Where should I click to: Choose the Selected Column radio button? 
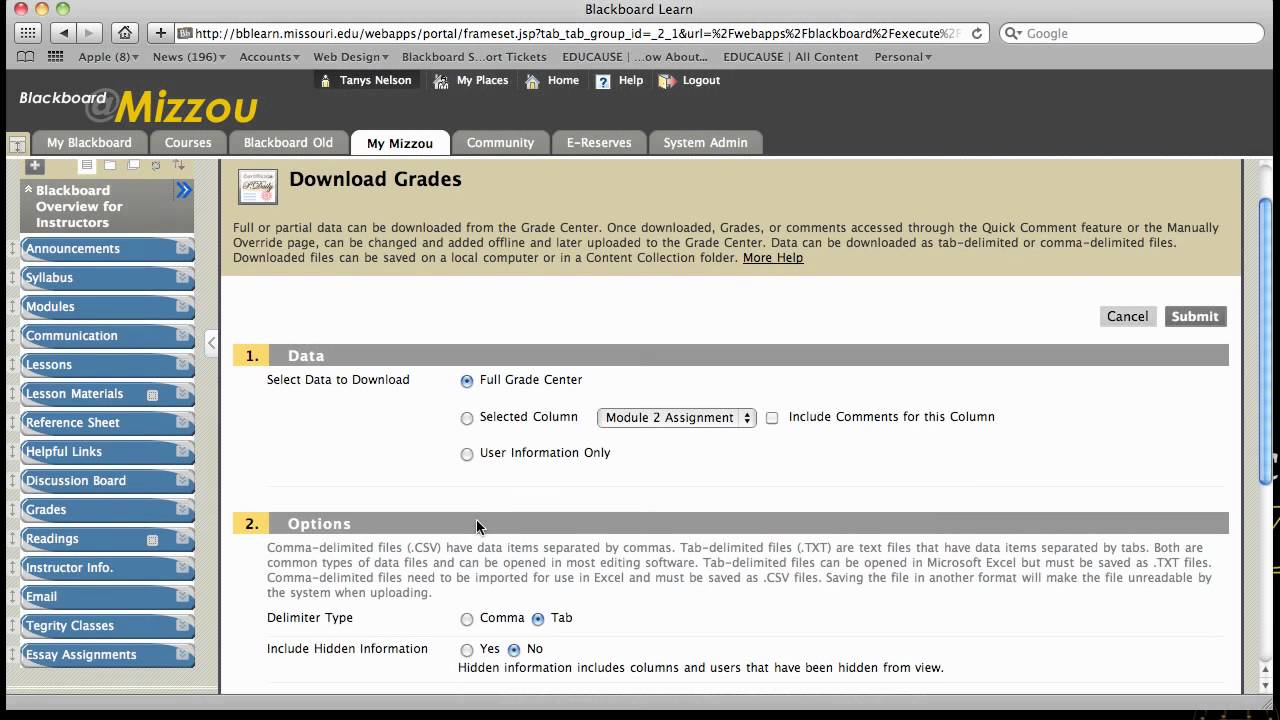(x=467, y=418)
